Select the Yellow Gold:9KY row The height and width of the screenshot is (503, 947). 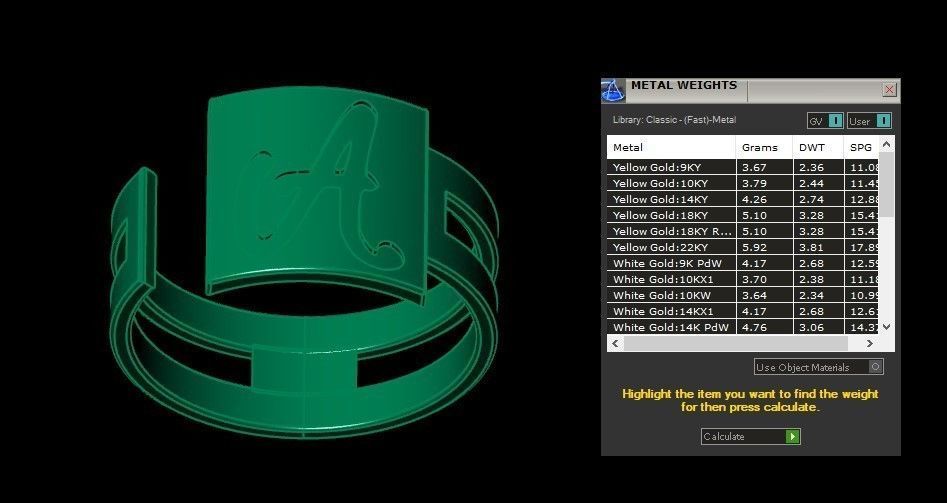point(743,167)
